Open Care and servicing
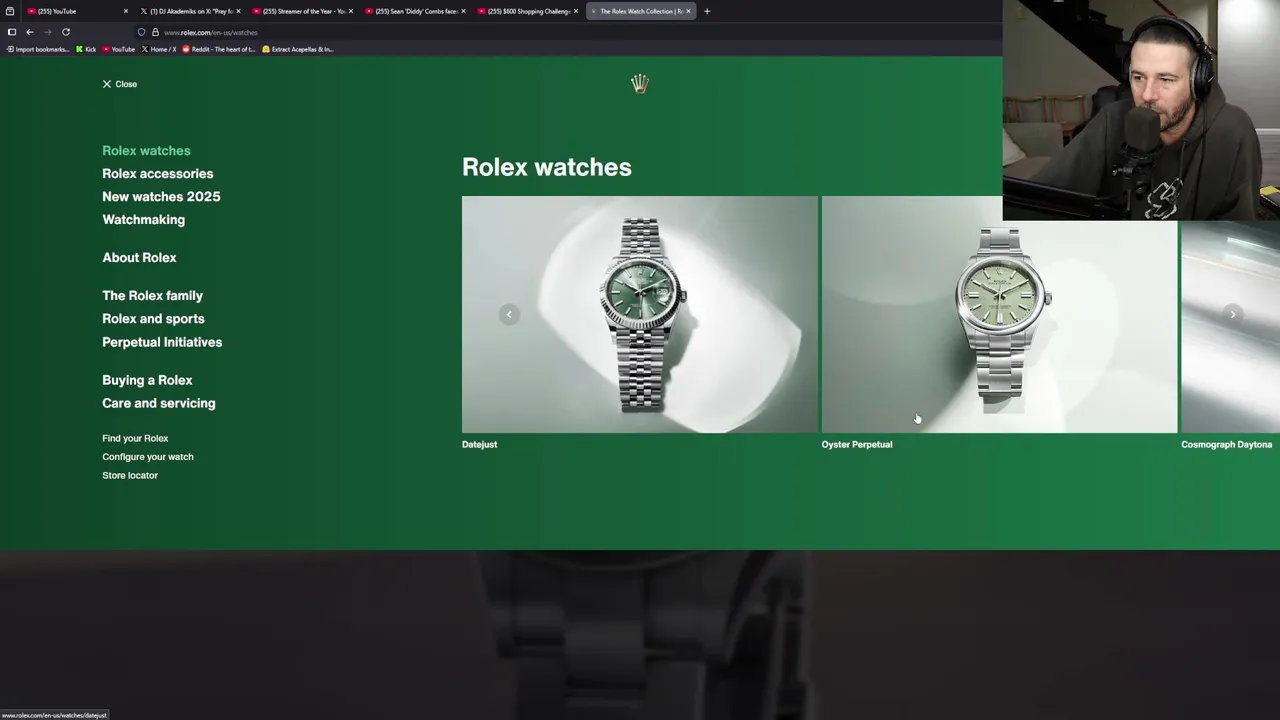 158,403
